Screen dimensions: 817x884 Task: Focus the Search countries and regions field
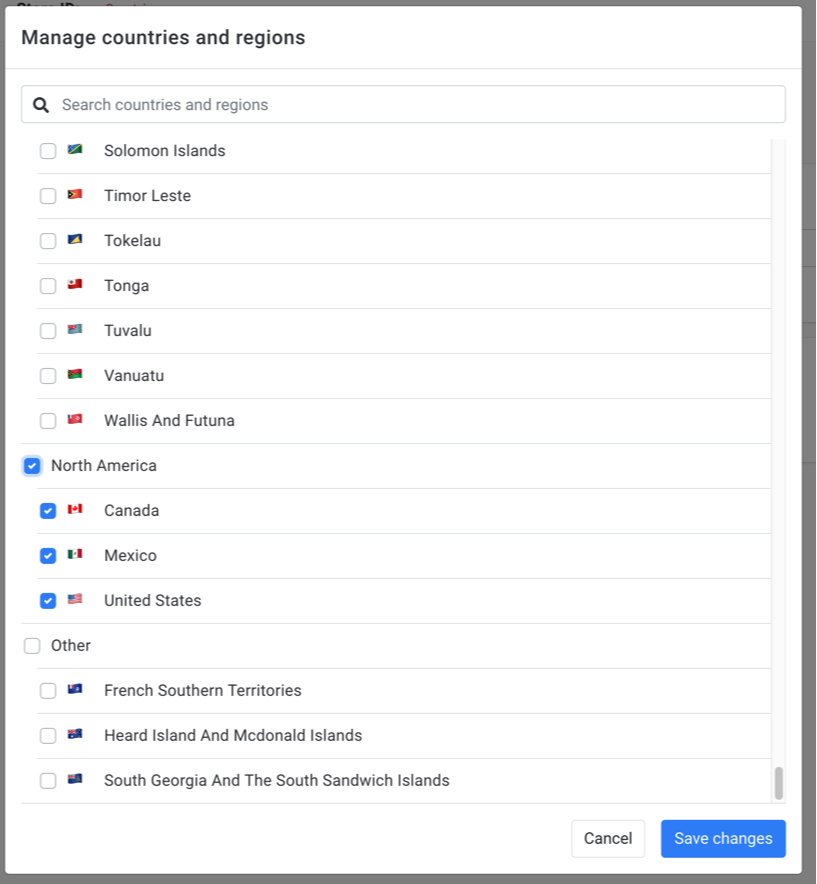(403, 104)
